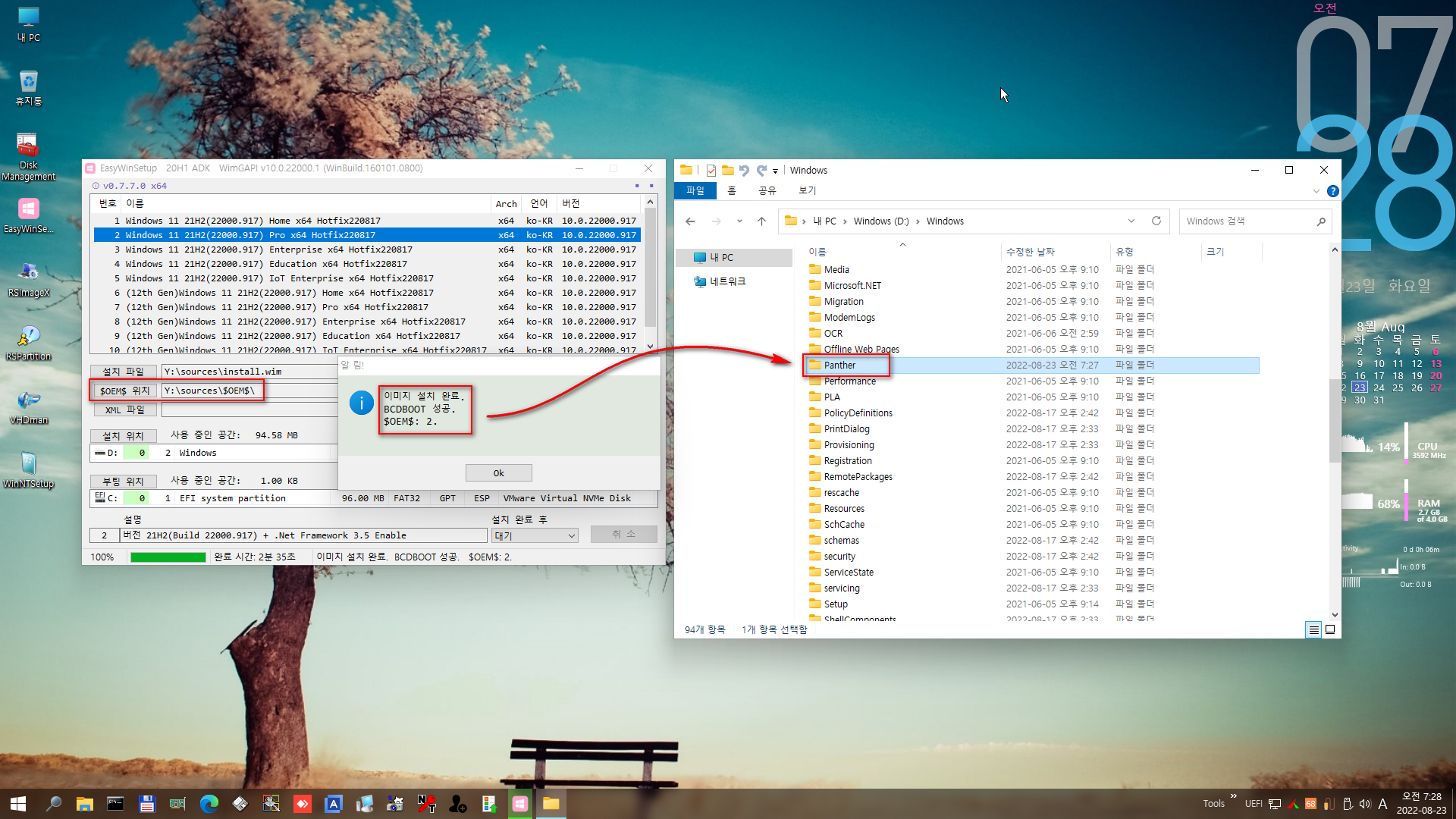The width and height of the screenshot is (1456, 819).
Task: Open the taskbar clock showing 오전 7:28
Action: tap(1421, 803)
